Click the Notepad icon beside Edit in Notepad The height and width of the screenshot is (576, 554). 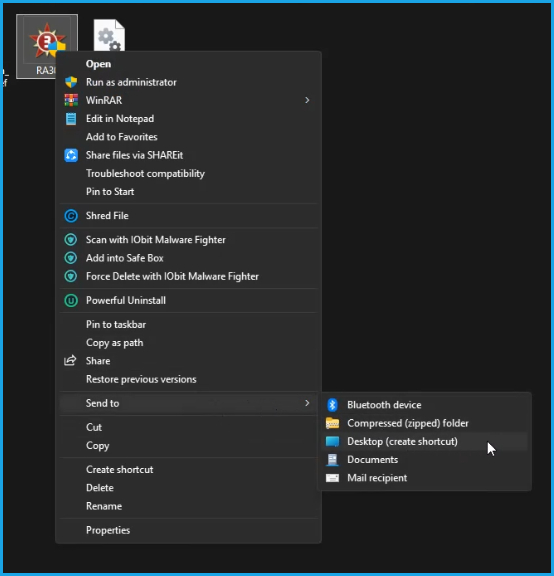pyautogui.click(x=71, y=119)
